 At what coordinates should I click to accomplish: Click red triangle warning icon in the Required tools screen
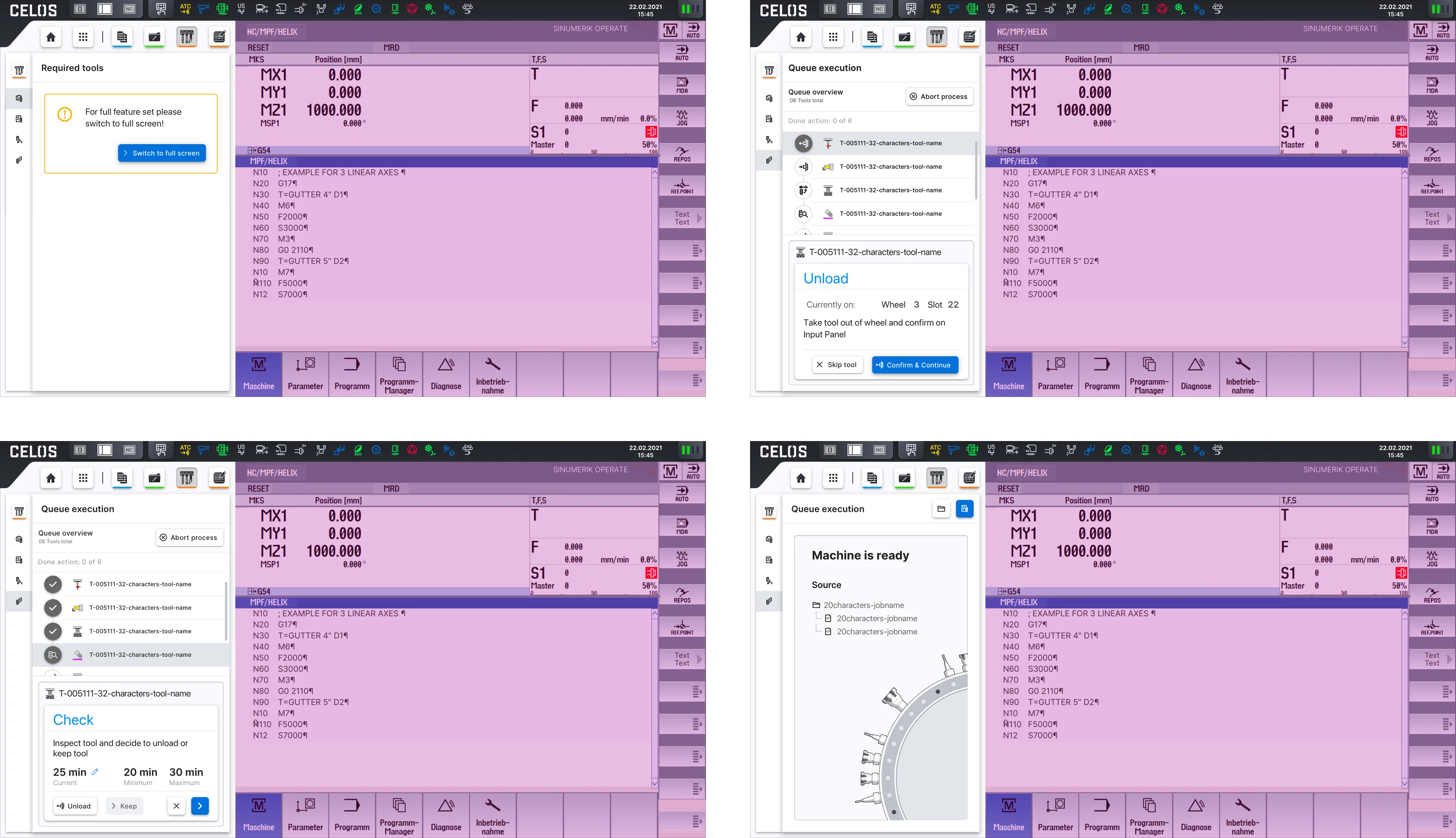(412, 9)
